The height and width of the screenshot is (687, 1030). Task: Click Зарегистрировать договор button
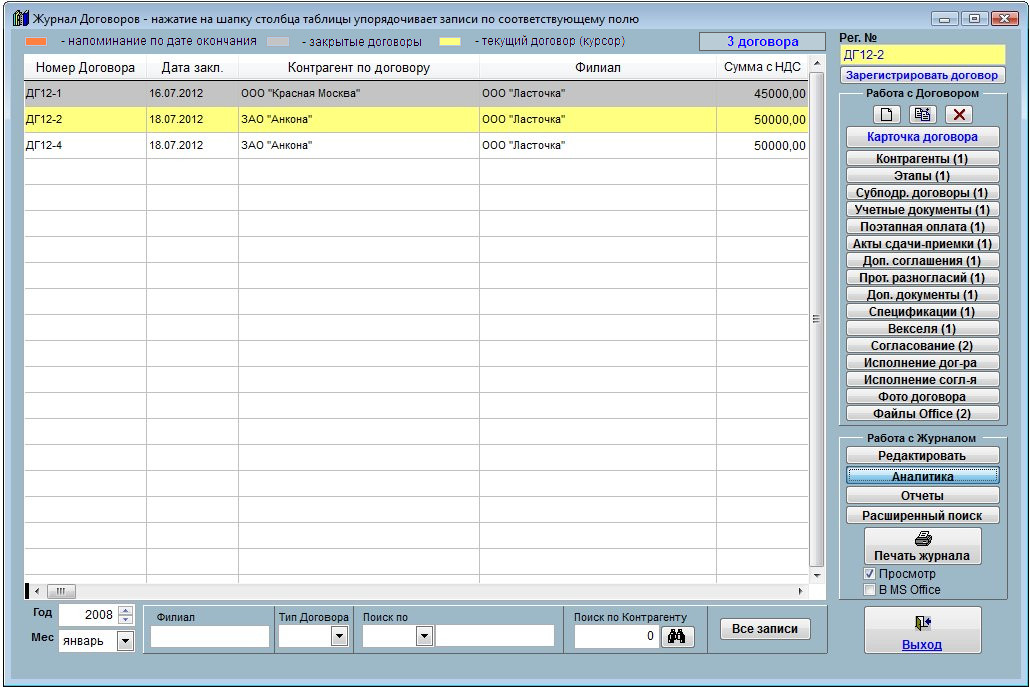922,75
